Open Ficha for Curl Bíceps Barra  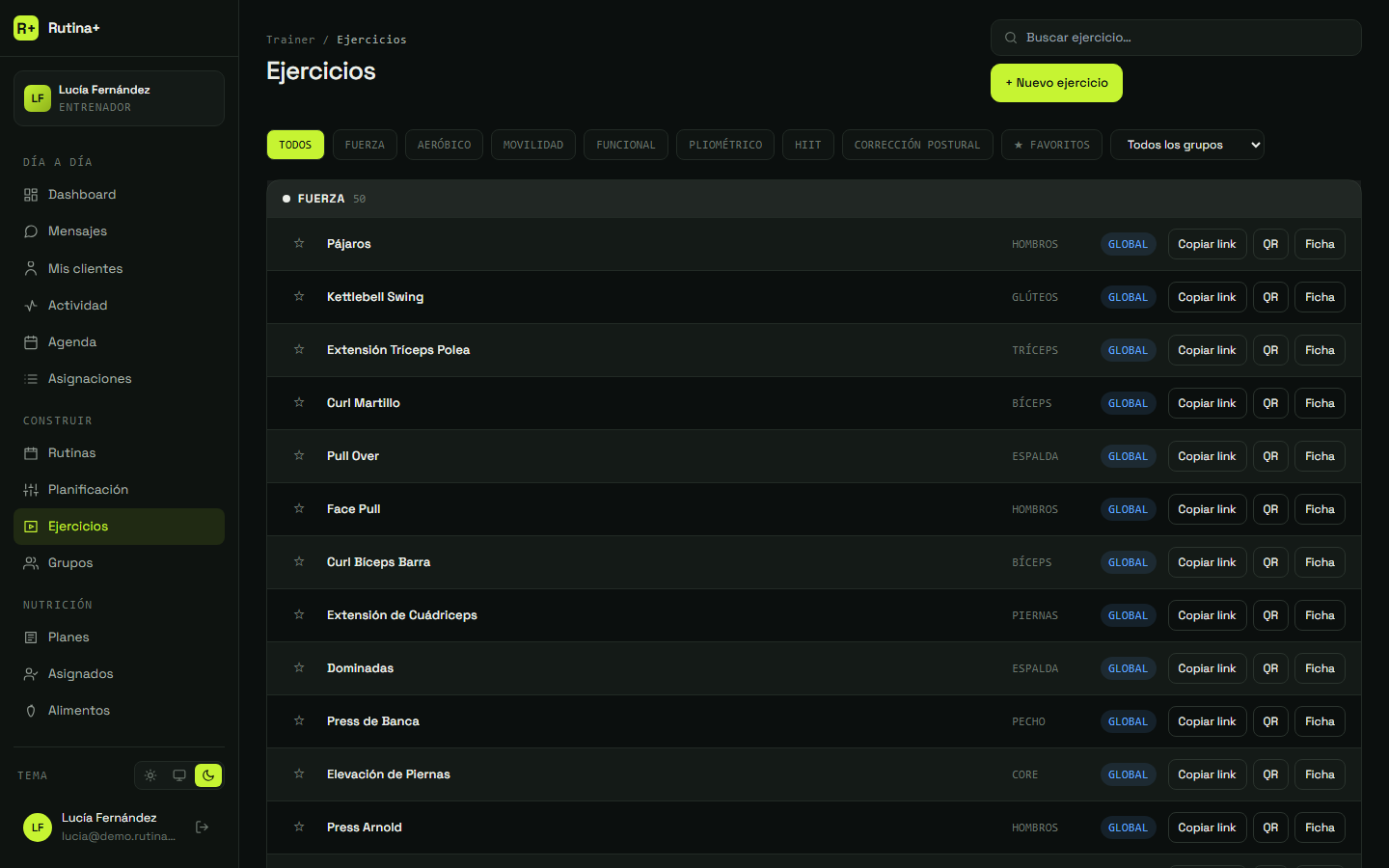[x=1320, y=562]
